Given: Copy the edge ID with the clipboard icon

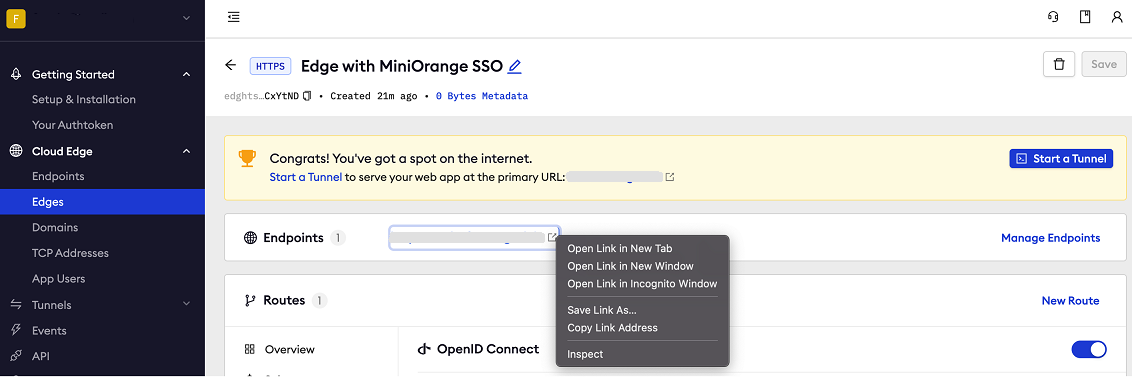Looking at the screenshot, I should click(307, 96).
